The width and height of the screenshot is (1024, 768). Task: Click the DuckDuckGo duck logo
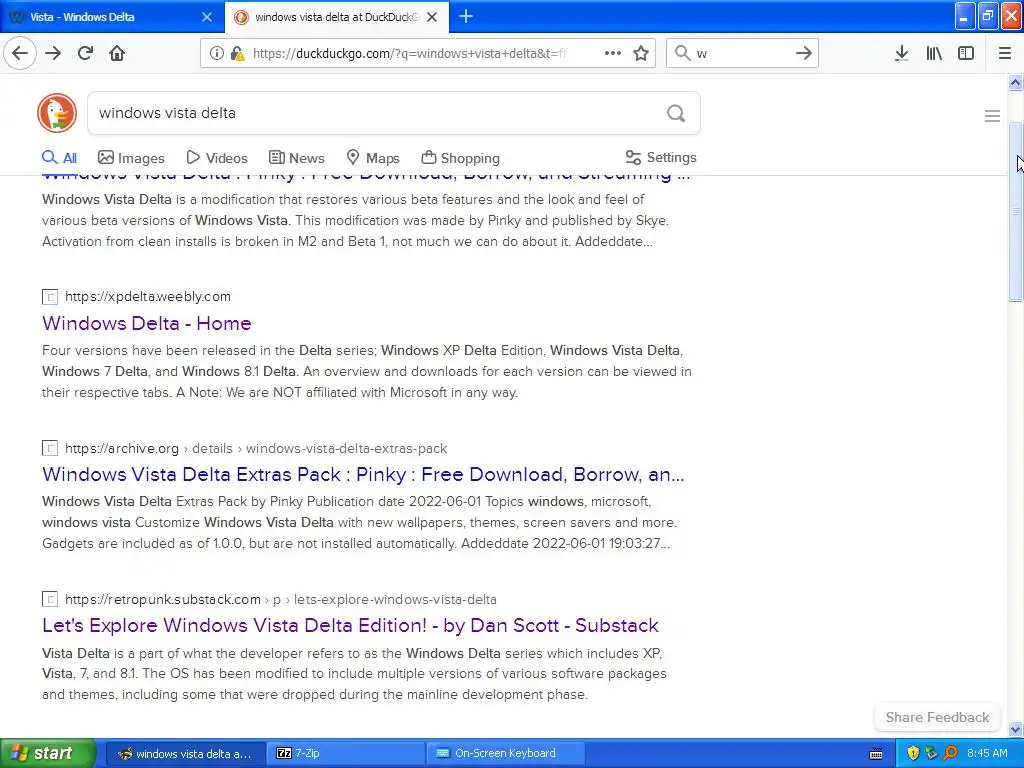point(57,113)
